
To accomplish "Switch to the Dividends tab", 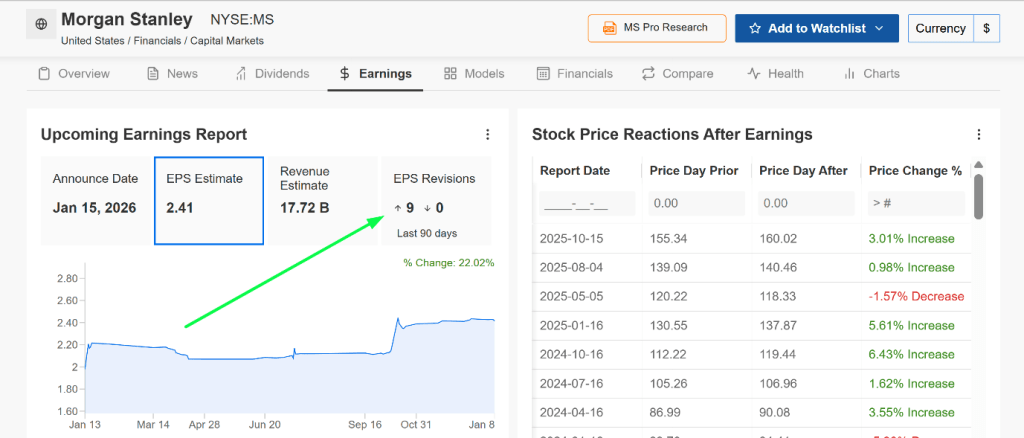I will (272, 74).
